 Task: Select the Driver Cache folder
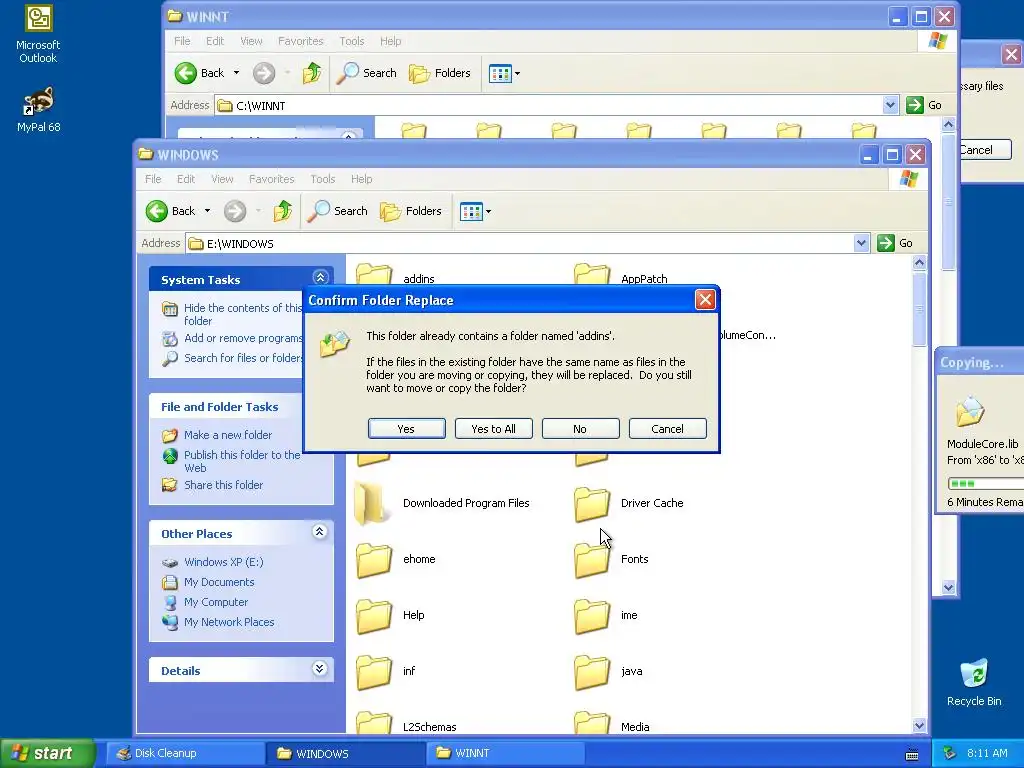592,504
